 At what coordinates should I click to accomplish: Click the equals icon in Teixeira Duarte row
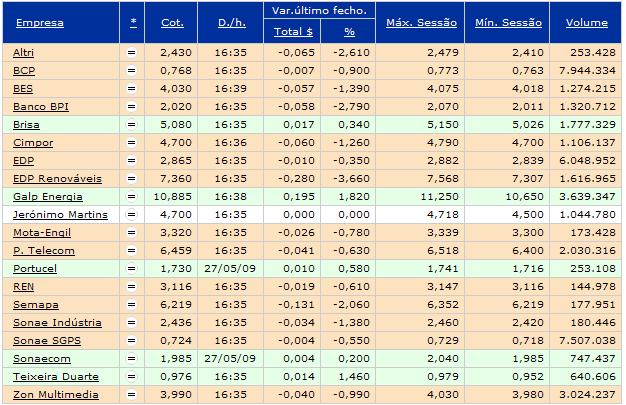click(x=131, y=376)
